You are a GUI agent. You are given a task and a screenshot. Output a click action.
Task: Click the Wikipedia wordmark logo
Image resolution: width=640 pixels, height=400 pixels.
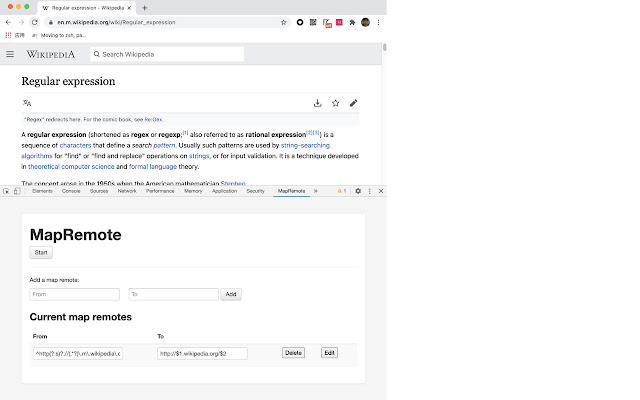point(51,54)
